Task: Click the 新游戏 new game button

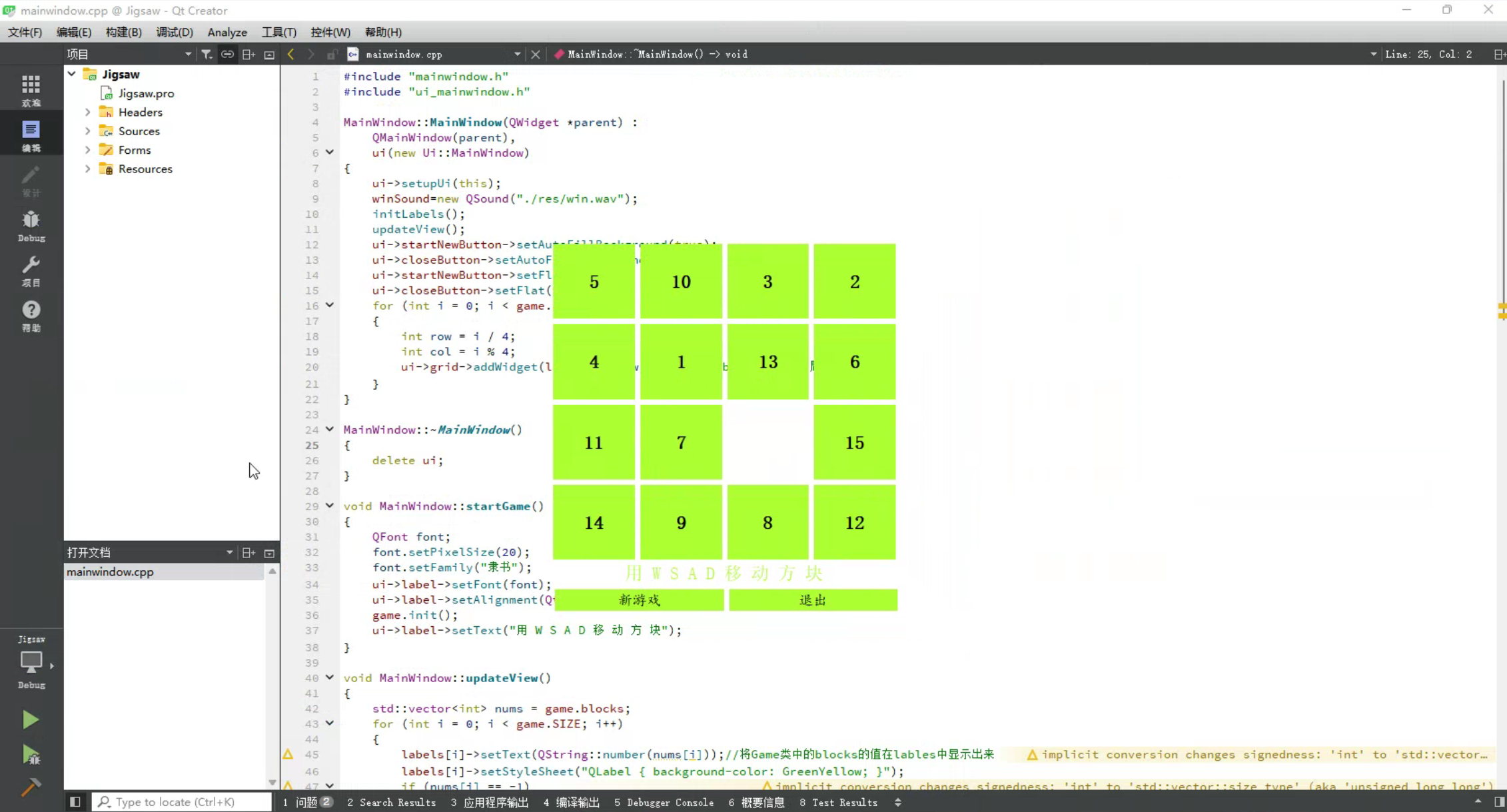Action: [639, 600]
